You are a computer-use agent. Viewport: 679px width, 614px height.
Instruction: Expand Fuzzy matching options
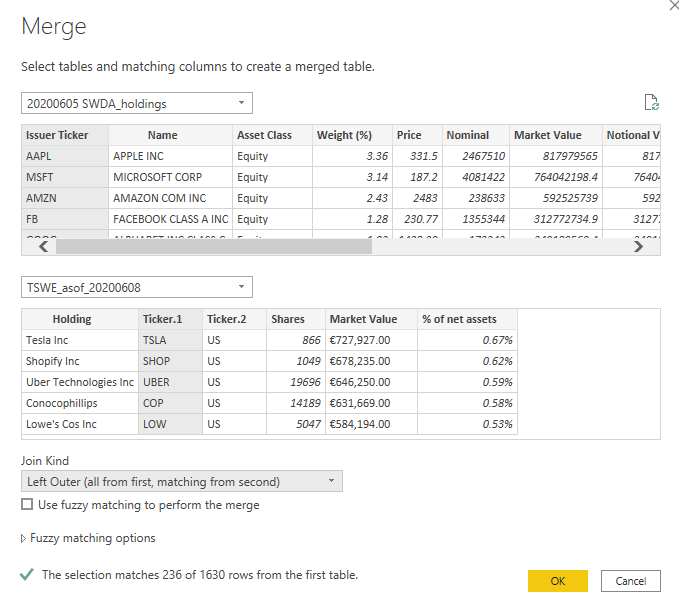(x=88, y=538)
